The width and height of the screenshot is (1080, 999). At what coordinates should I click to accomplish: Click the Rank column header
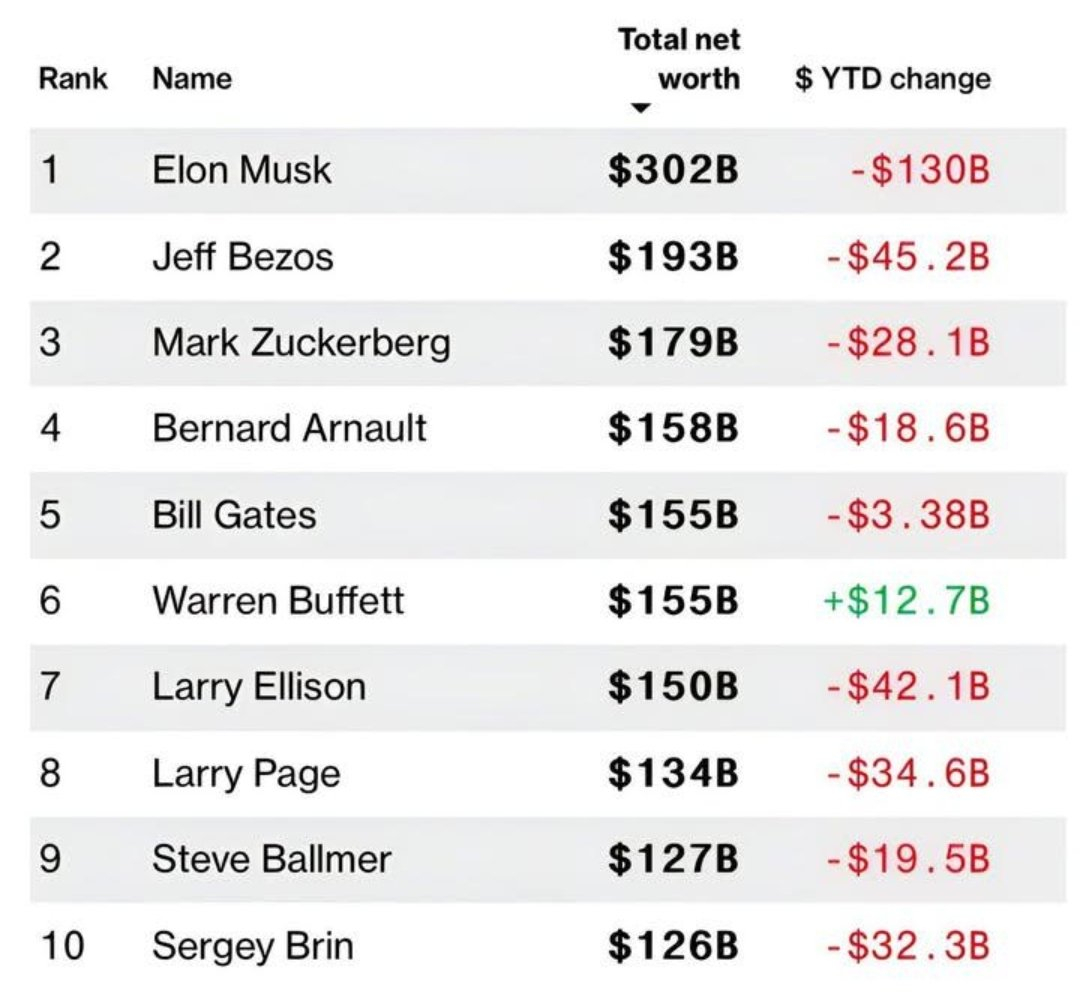[x=73, y=78]
